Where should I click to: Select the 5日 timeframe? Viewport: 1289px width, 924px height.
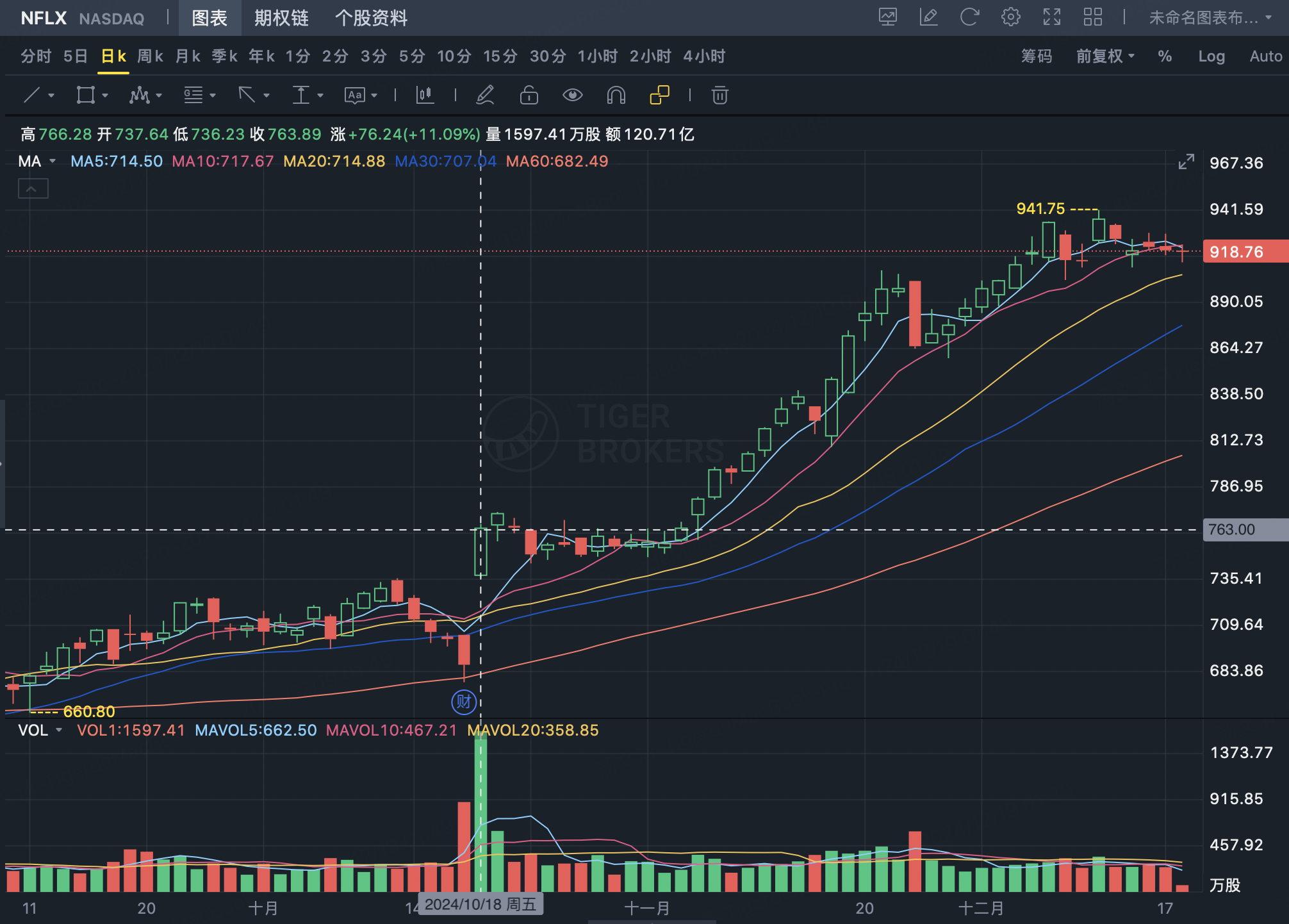[x=76, y=56]
